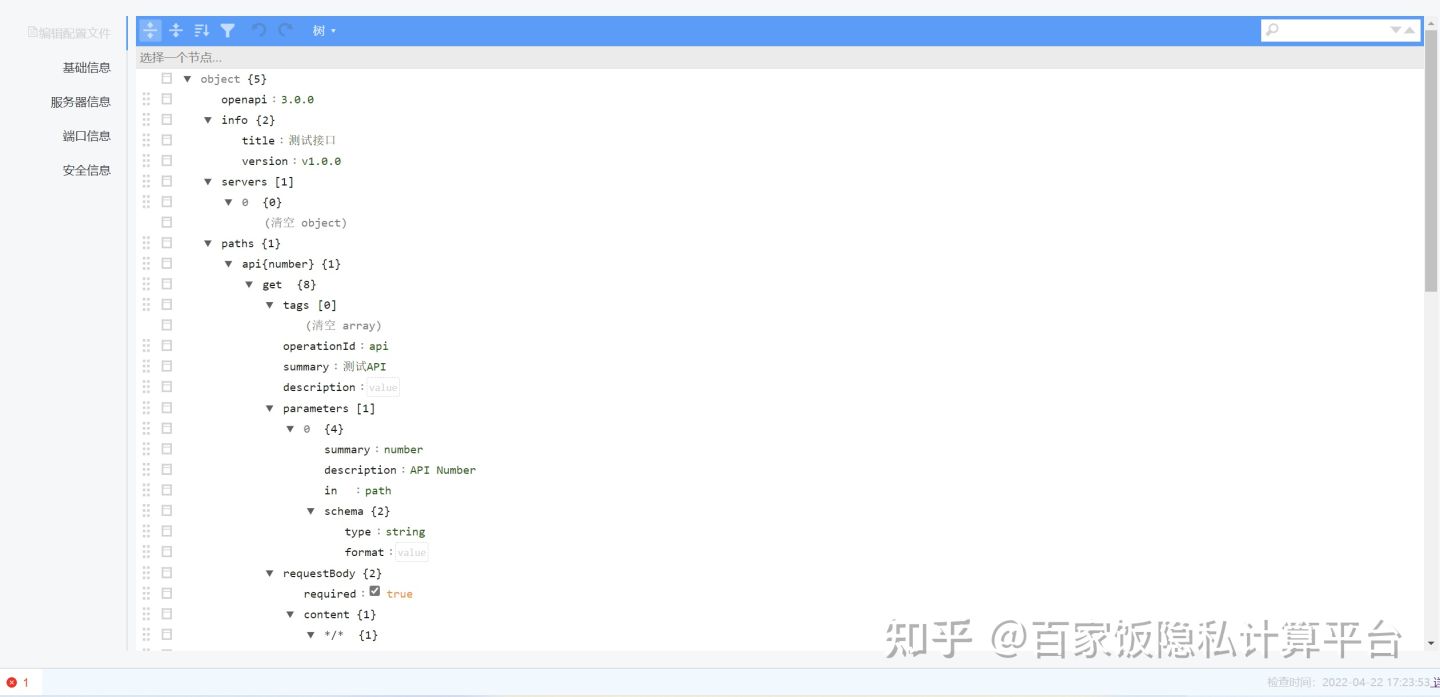Uncheck the required true checkbox

(375, 592)
